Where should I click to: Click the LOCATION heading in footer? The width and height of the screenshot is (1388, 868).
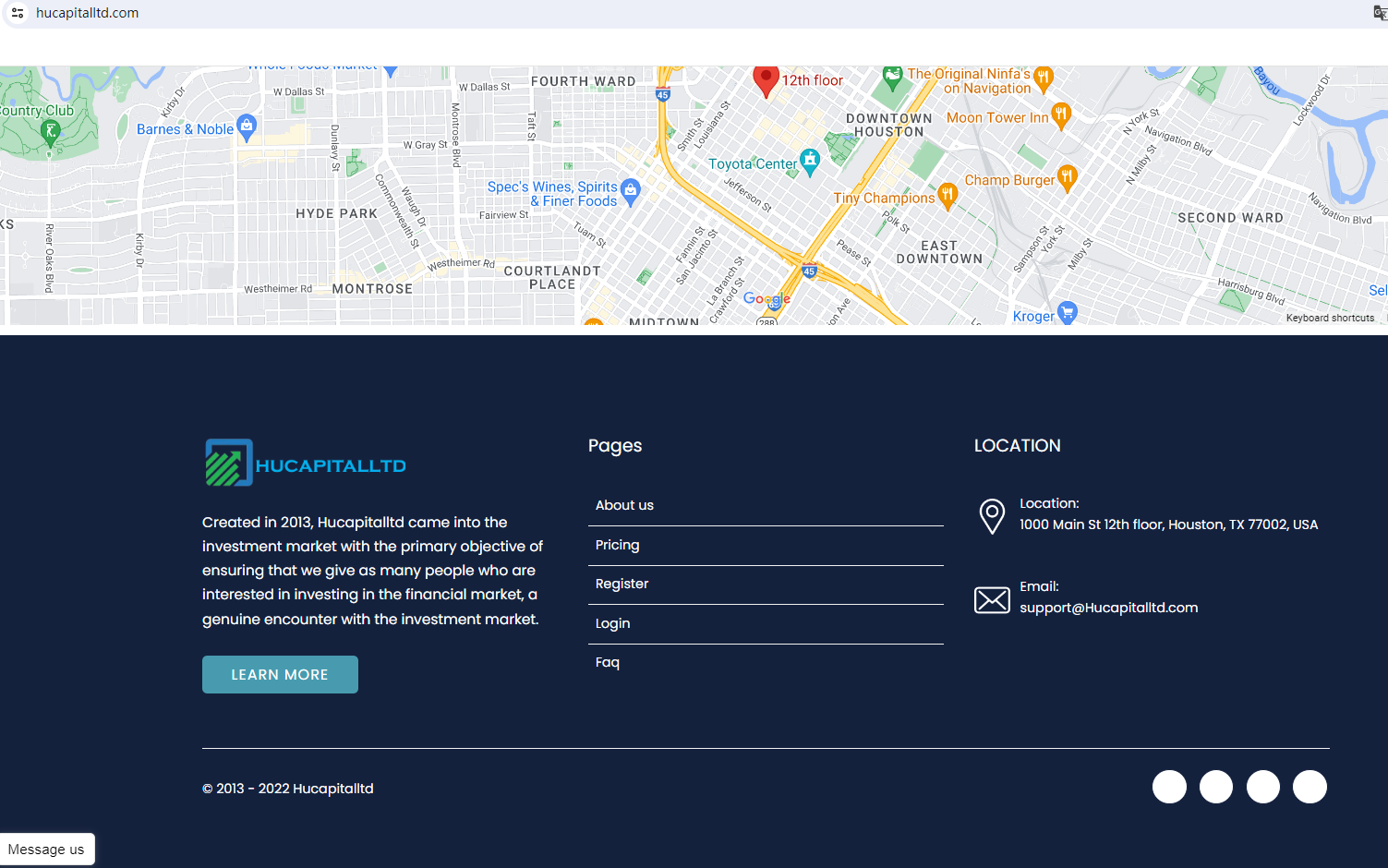click(x=1017, y=446)
